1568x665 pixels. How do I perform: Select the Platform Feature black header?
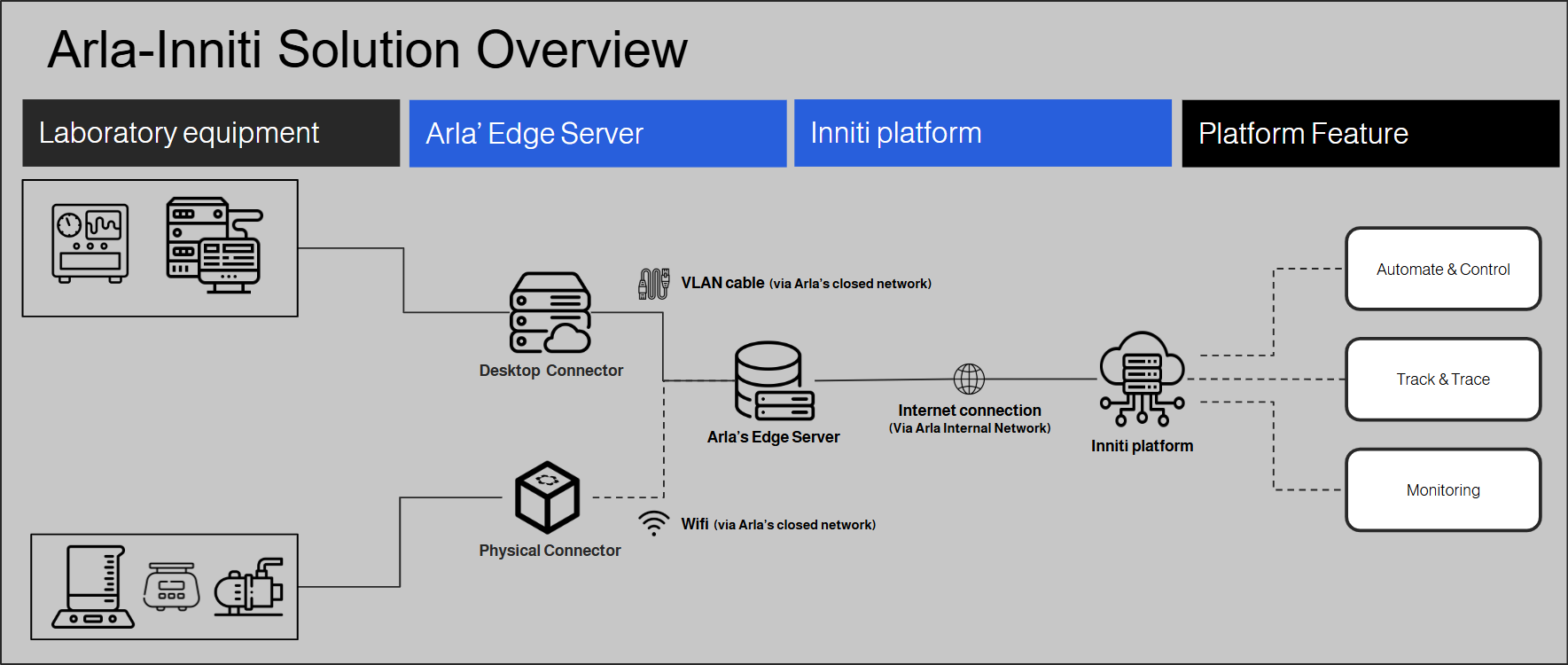(1370, 133)
